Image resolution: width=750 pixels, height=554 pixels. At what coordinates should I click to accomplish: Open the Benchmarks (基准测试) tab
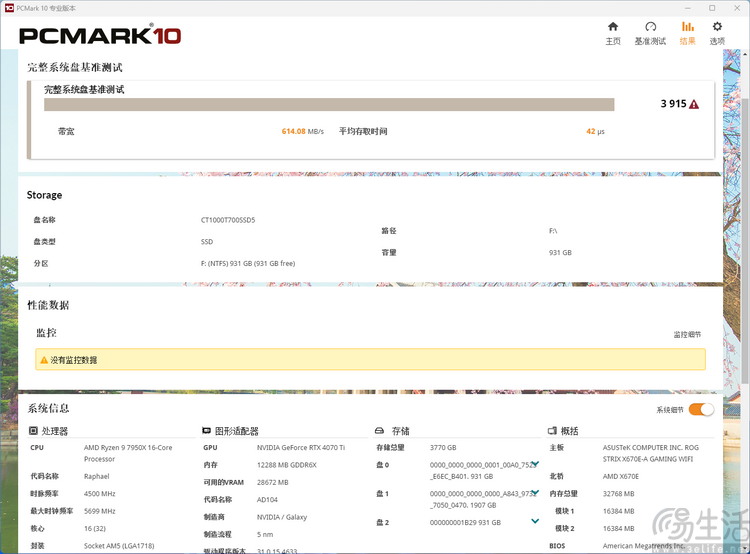click(x=650, y=33)
